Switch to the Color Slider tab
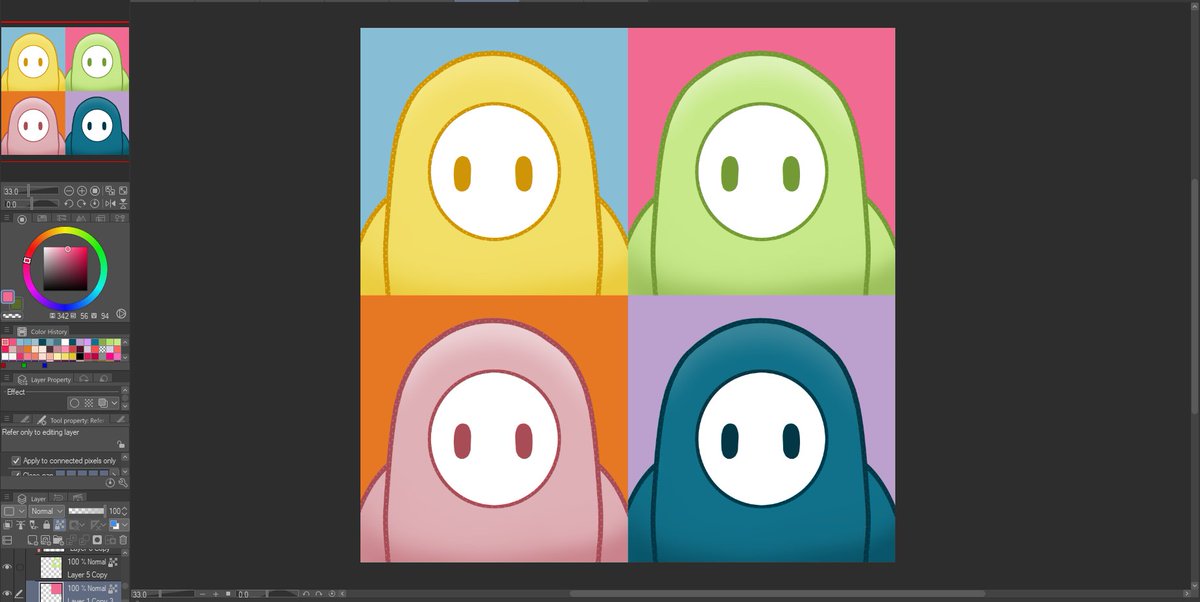This screenshot has height=602, width=1200. click(61, 218)
